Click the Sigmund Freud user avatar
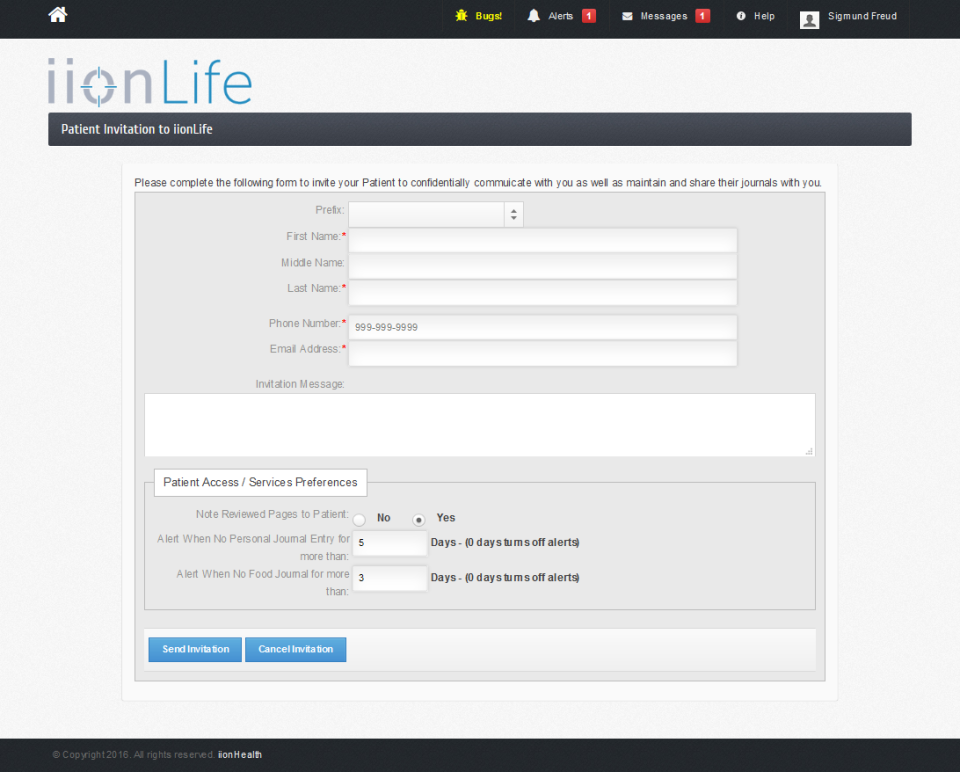960x772 pixels. coord(809,18)
